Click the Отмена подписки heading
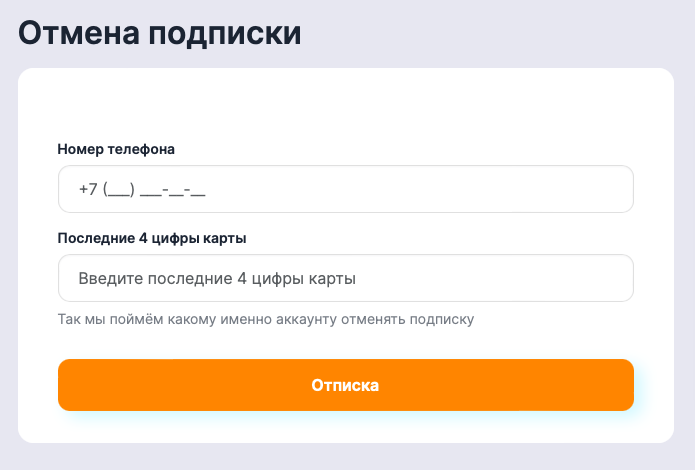The width and height of the screenshot is (695, 470). tap(160, 33)
